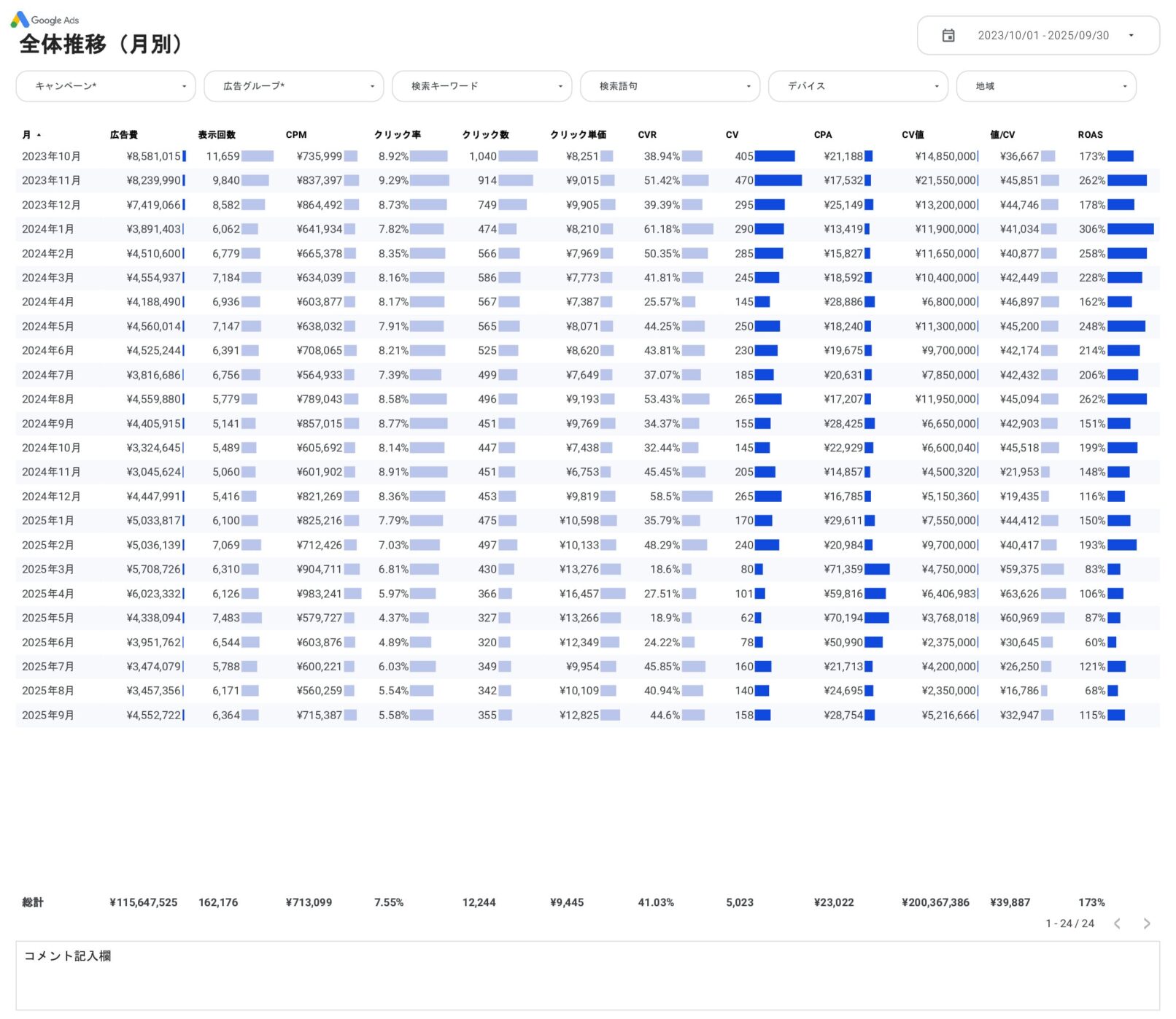Viewport: 1176px width, 1019px height.
Task: Open the キャンペーン filter dropdown
Action: (106, 86)
